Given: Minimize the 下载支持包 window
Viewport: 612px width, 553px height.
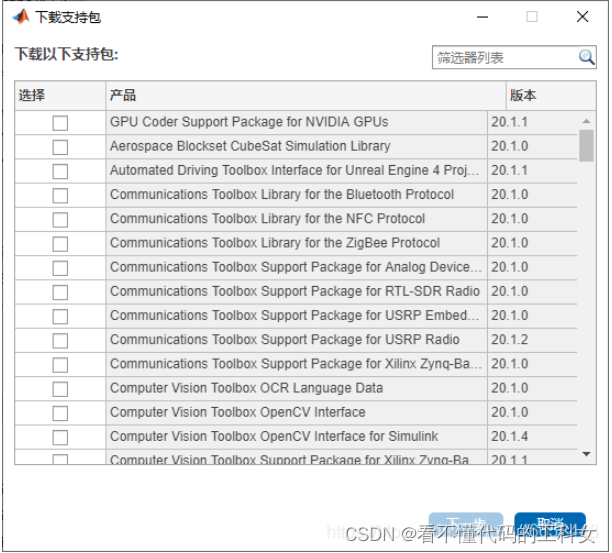Looking at the screenshot, I should tap(482, 17).
